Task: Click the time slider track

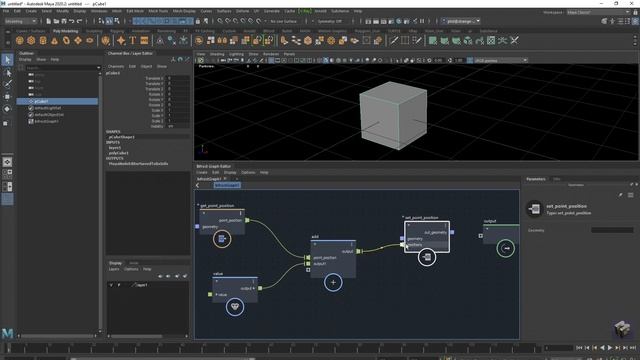Action: (273, 348)
